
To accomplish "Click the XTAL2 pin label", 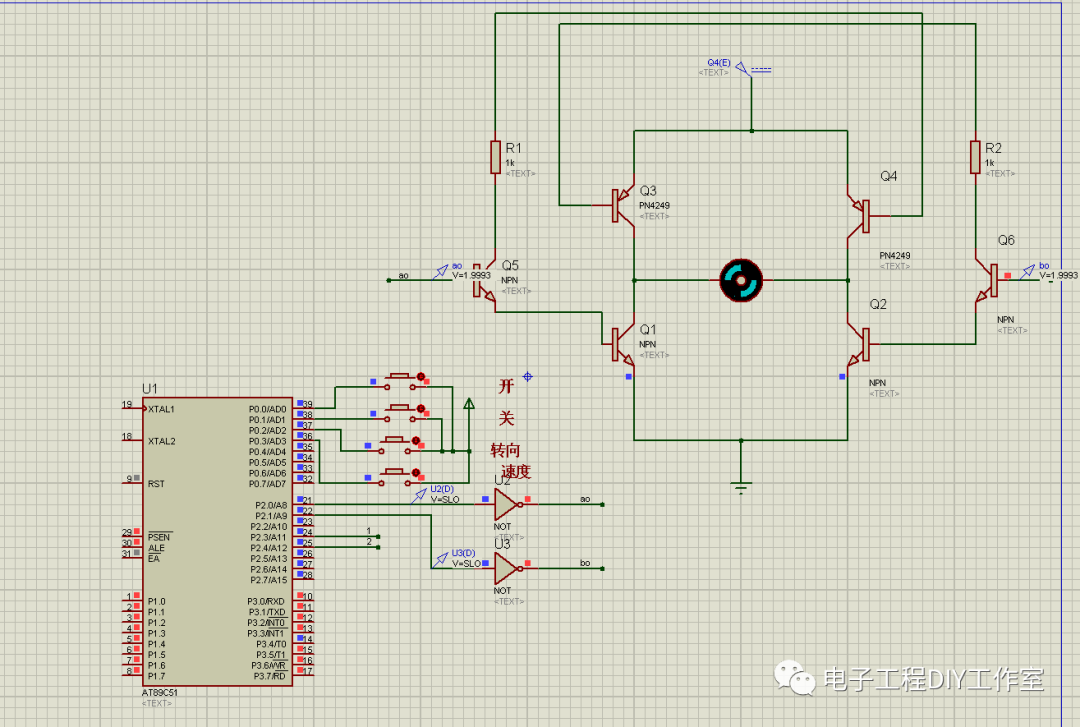I will [161, 441].
